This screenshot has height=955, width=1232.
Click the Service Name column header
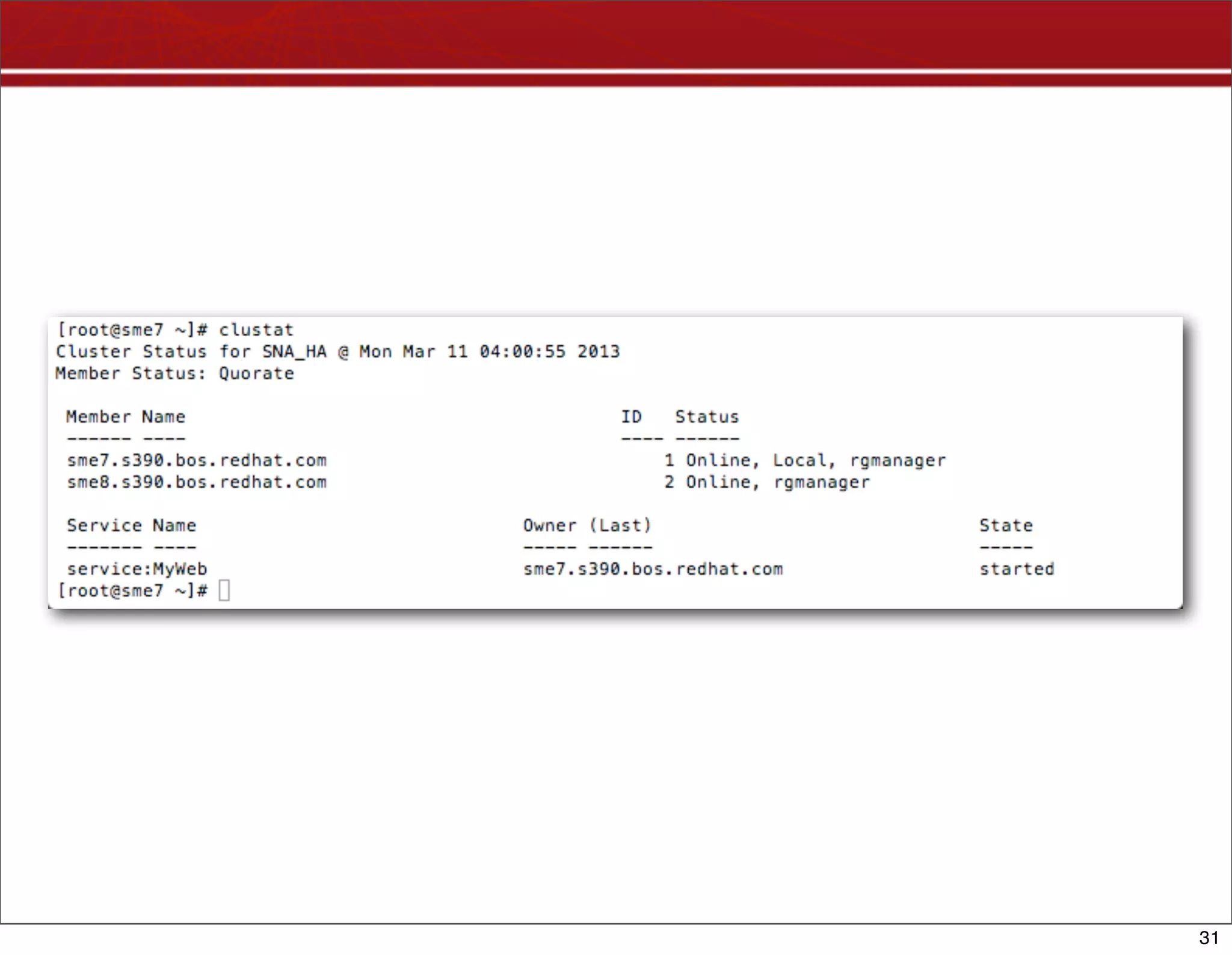tap(131, 526)
